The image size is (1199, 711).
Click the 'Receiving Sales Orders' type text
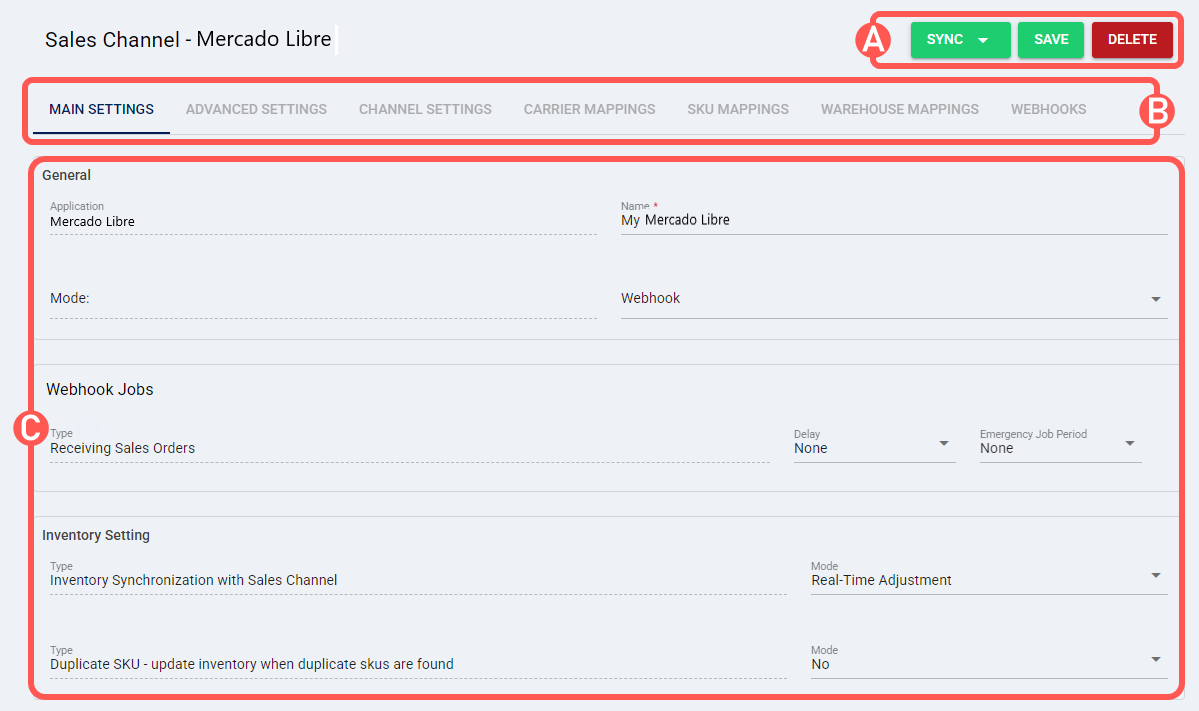122,448
